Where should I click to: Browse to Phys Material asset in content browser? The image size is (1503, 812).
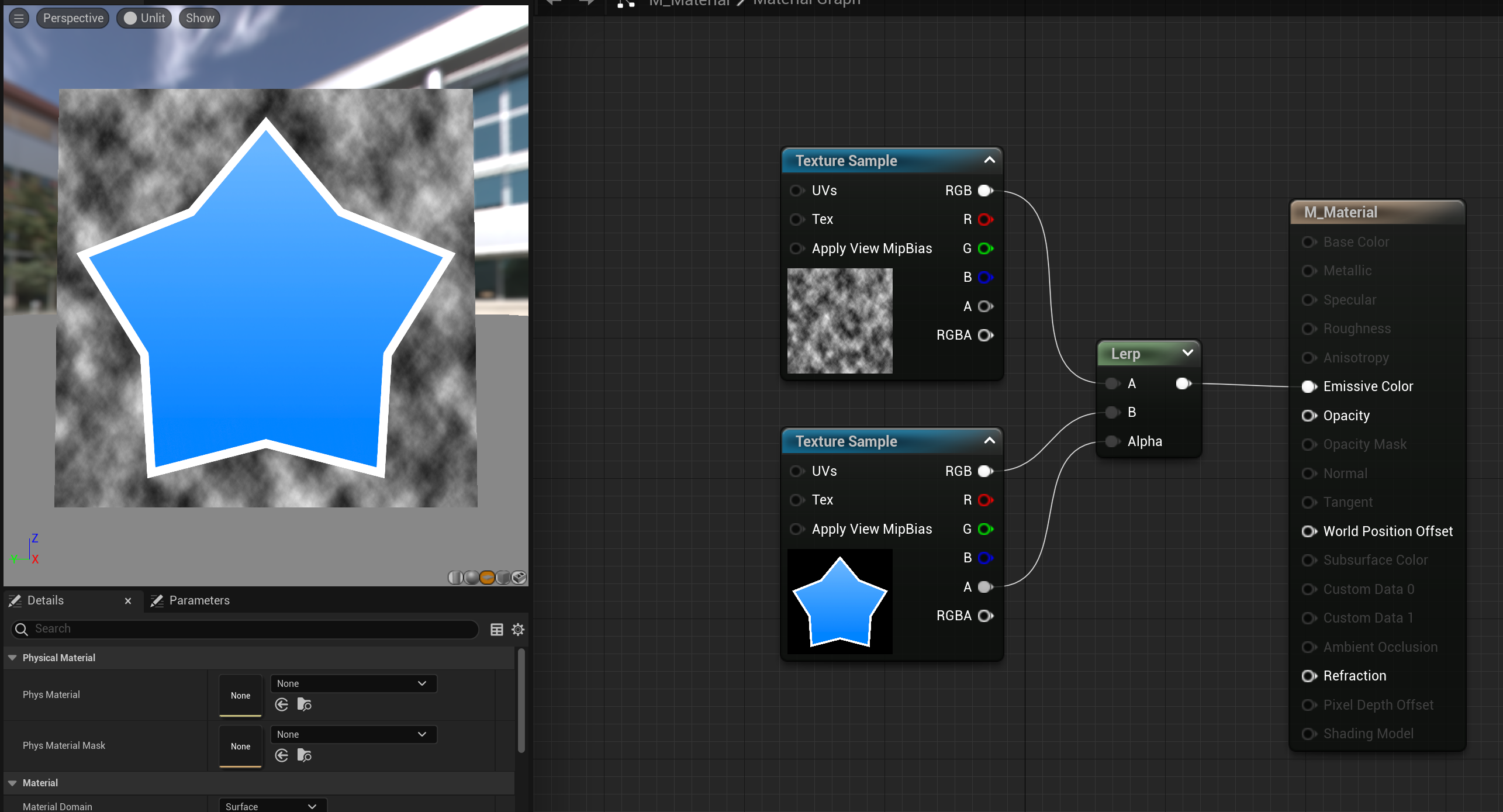(x=304, y=704)
